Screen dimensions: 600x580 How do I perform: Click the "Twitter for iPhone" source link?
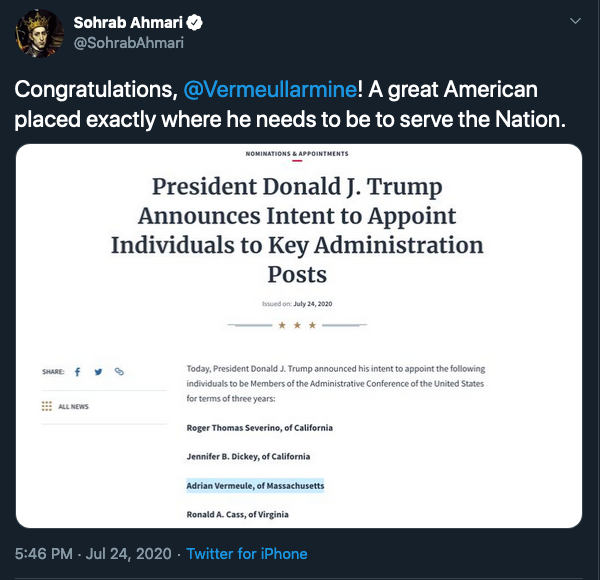tap(248, 554)
